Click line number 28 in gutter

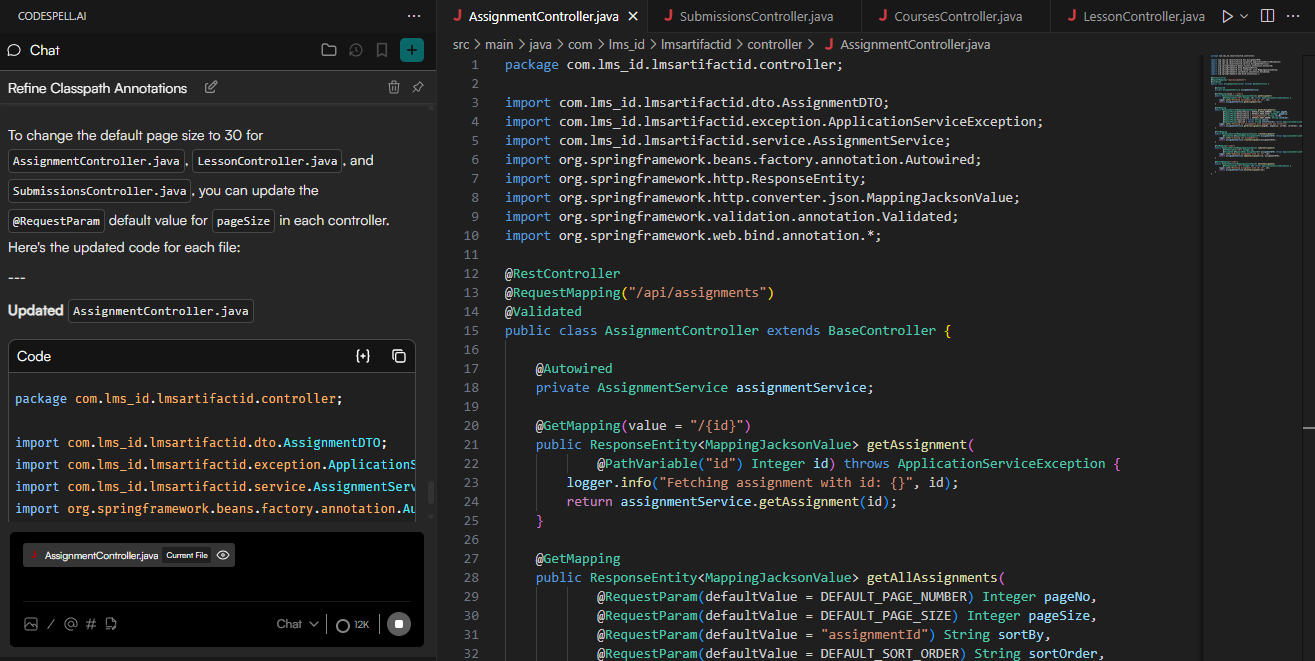click(472, 578)
